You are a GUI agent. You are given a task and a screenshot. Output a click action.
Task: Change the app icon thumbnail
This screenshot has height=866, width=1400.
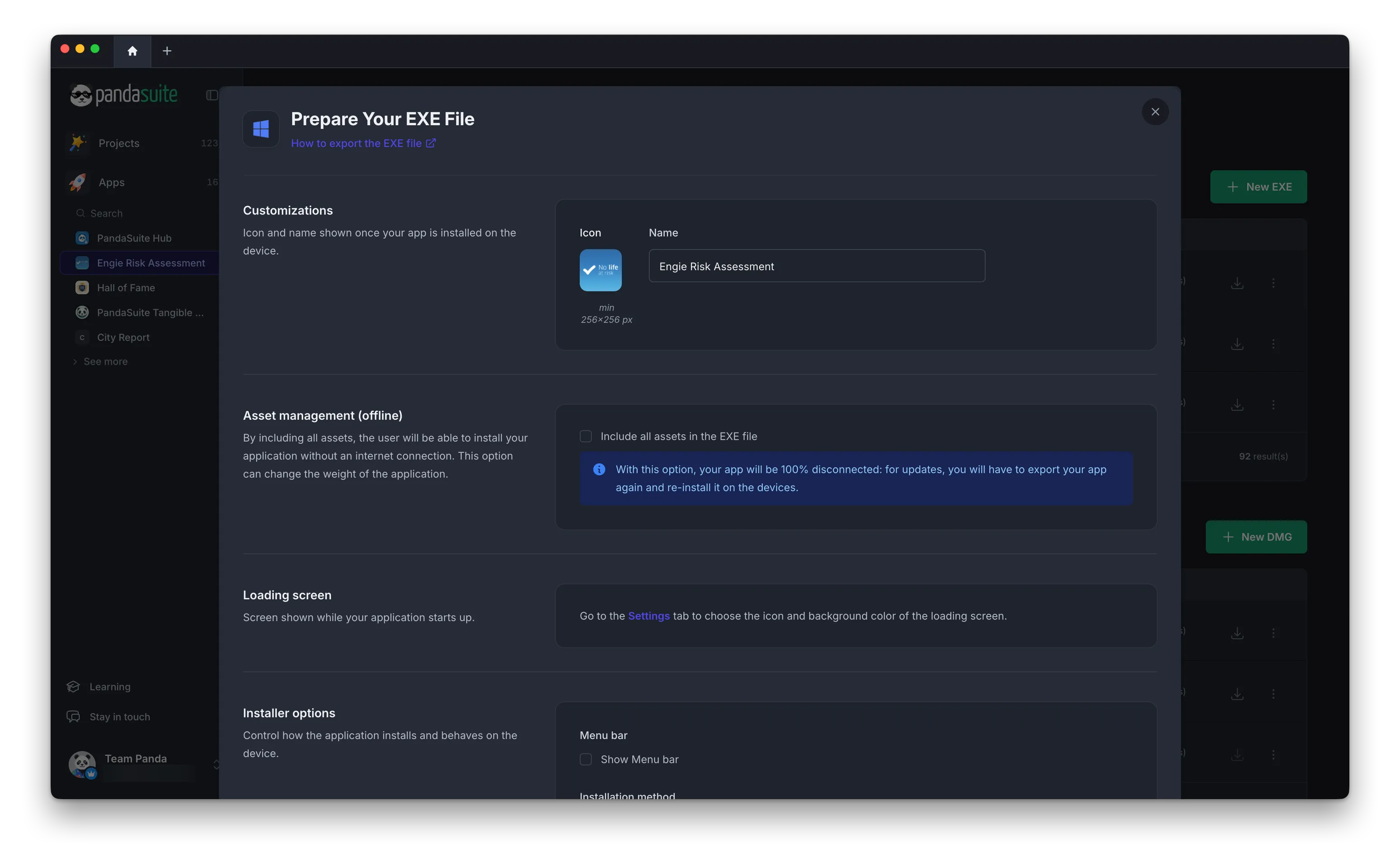[x=600, y=270]
